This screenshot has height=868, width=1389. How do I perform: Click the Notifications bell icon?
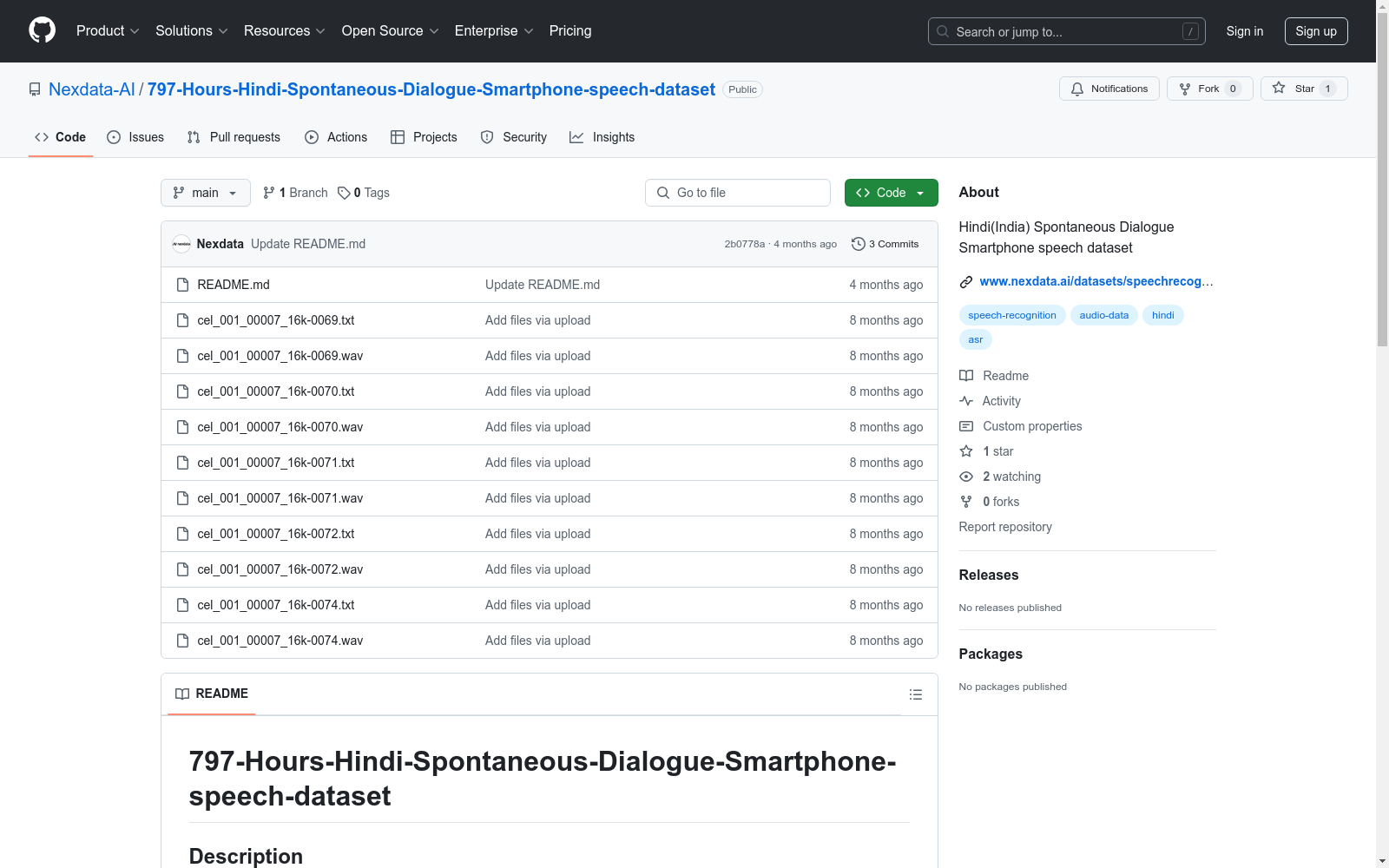[x=1077, y=89]
